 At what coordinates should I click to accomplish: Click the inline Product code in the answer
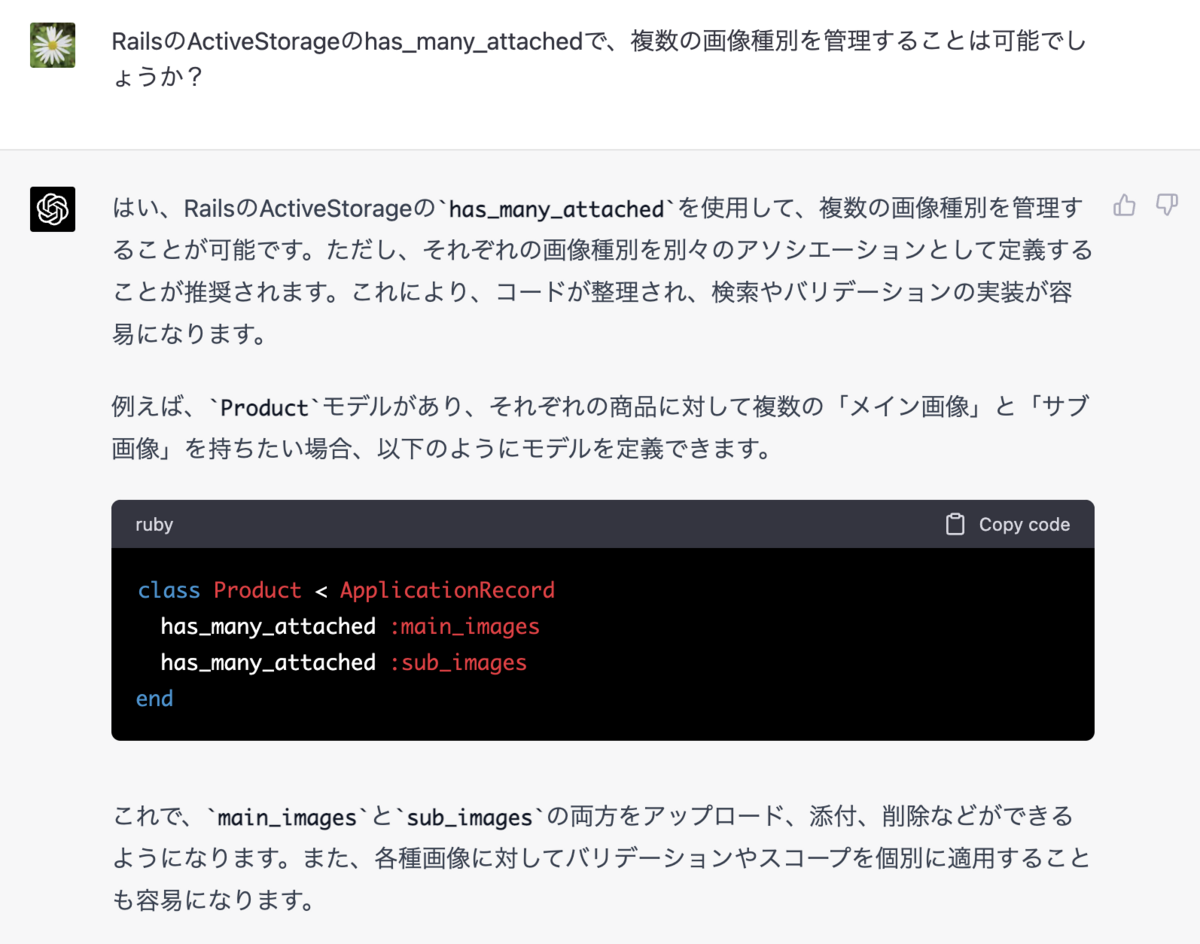[265, 408]
